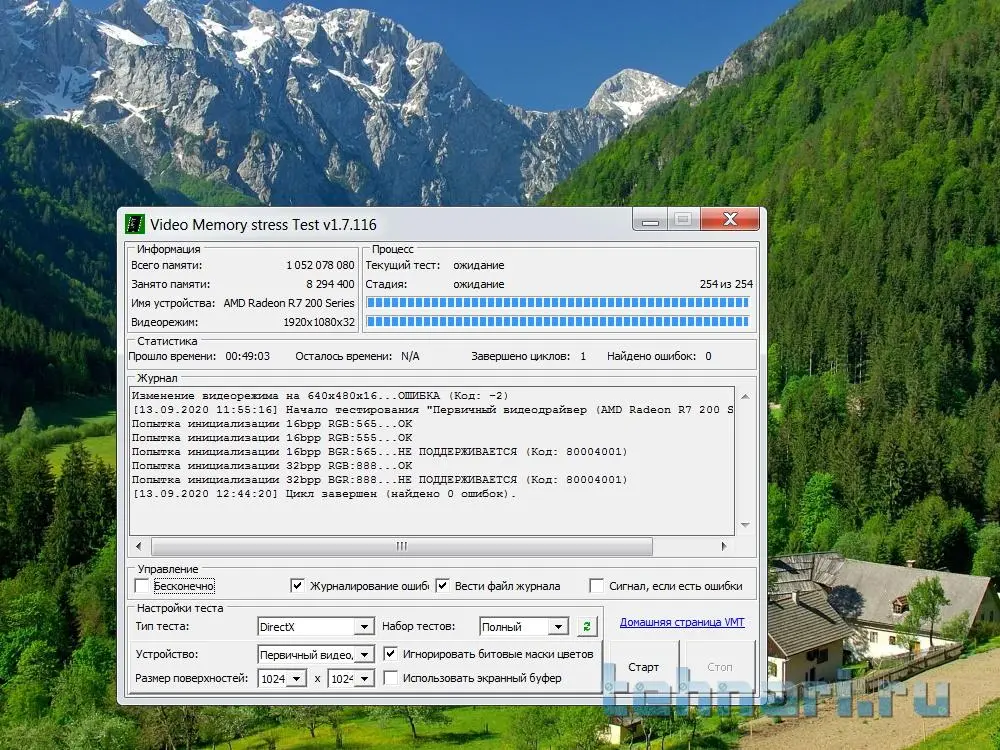
Task: Click the upper progress bar
Action: click(557, 302)
